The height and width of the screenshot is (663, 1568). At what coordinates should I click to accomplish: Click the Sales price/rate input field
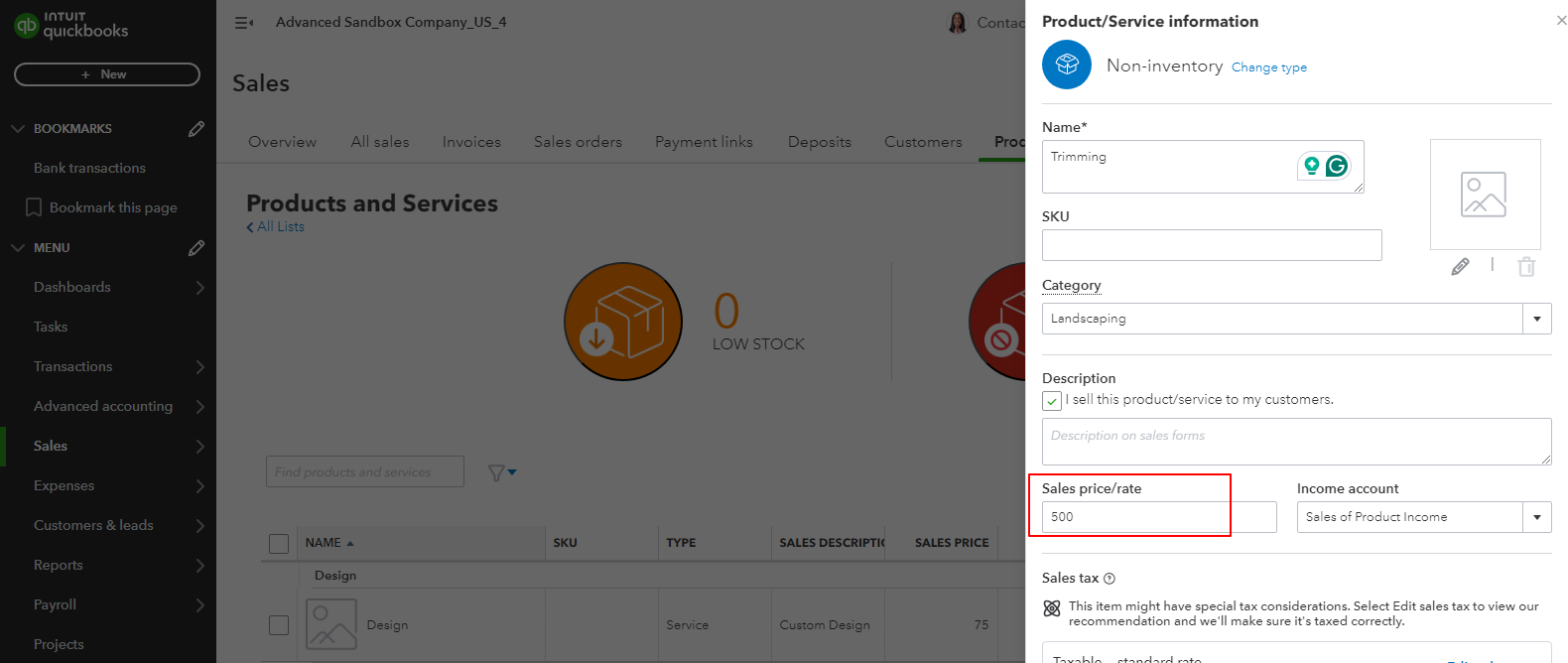[1157, 517]
